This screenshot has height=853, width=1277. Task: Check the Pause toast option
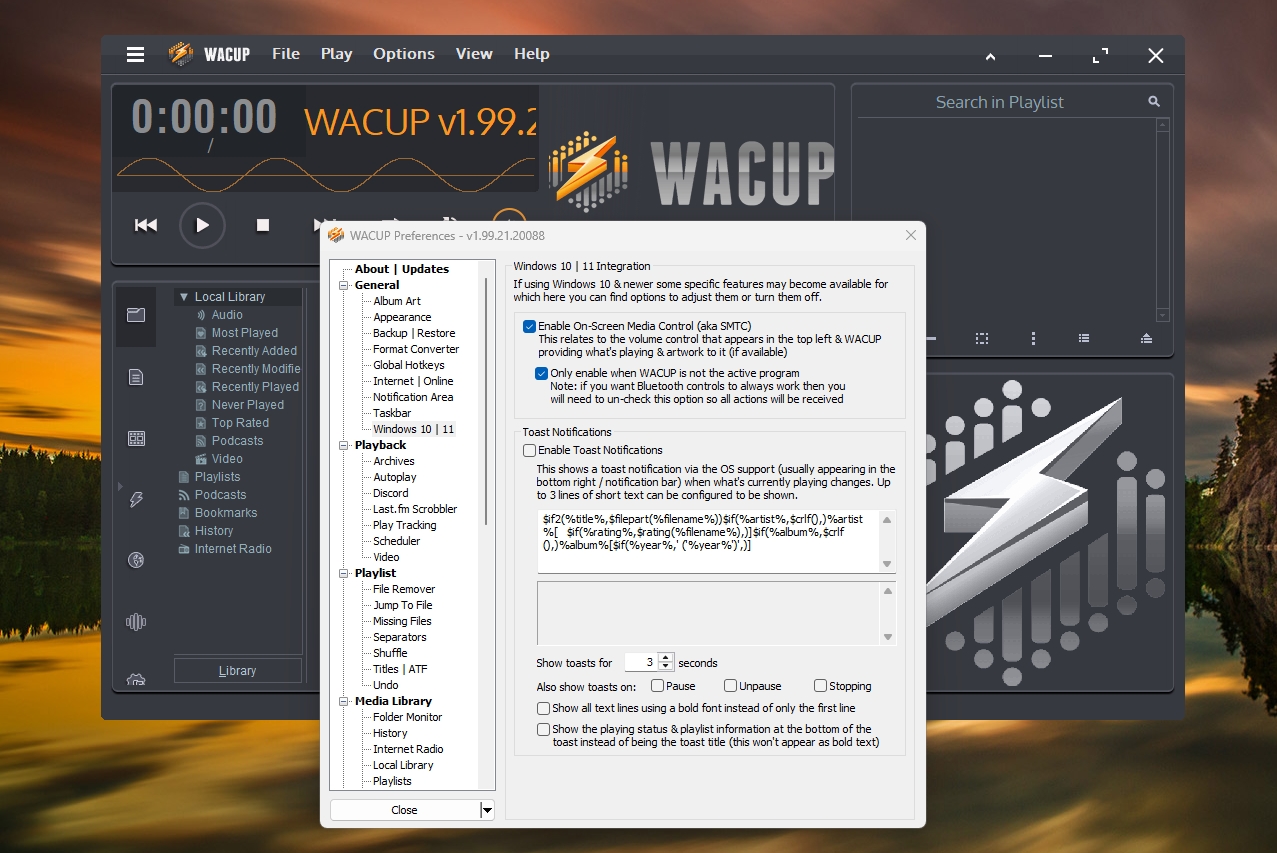coord(657,686)
